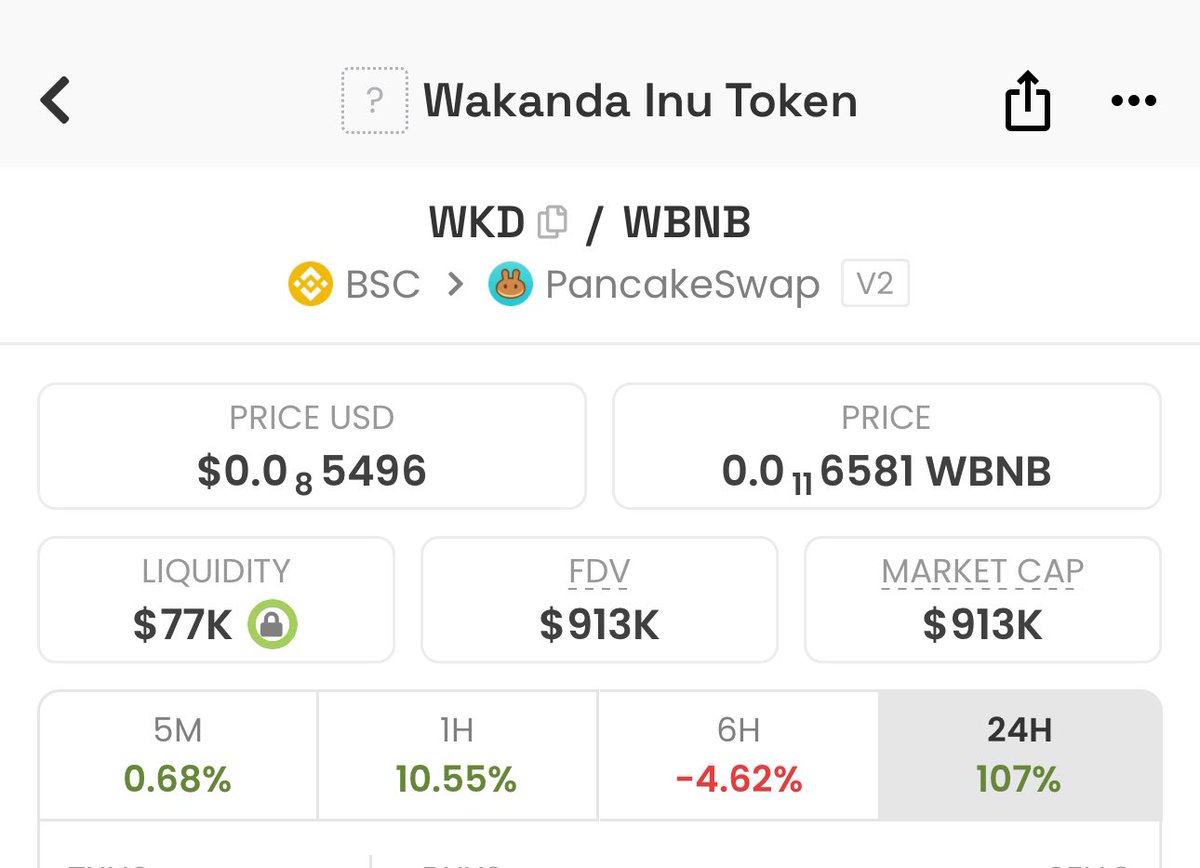Tap the Price USD card
Image resolution: width=1200 pixels, height=868 pixels.
pyautogui.click(x=312, y=446)
